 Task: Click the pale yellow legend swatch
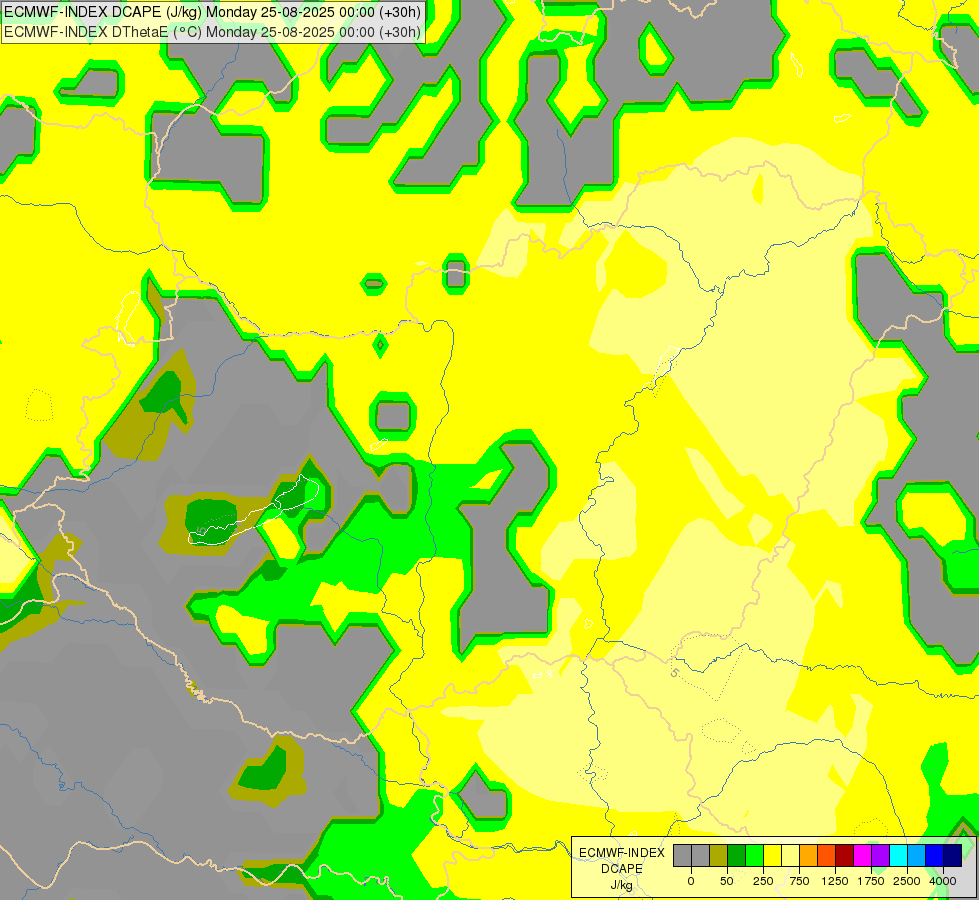[790, 856]
